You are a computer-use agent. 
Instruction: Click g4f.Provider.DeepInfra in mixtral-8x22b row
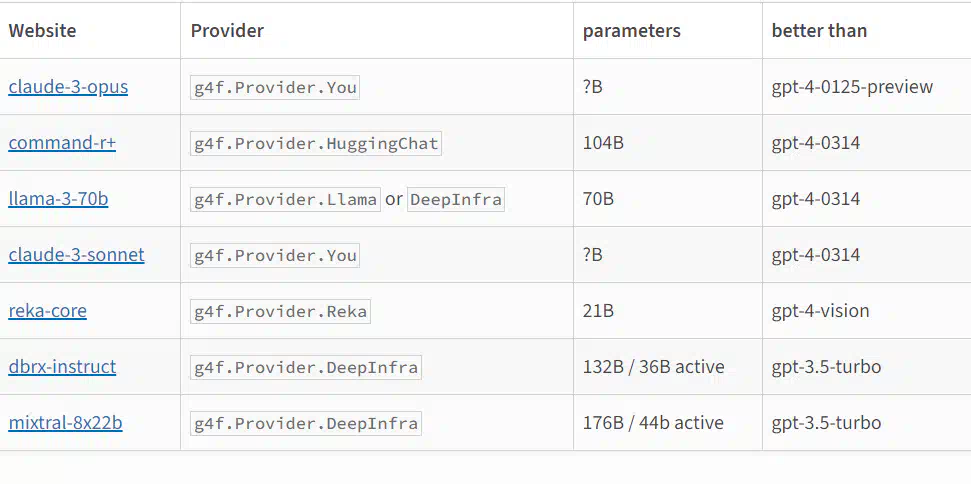click(x=306, y=423)
